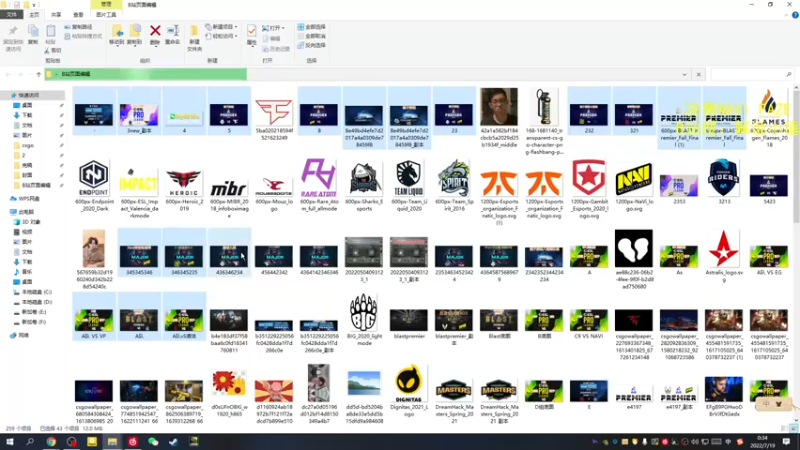Open the New item (新建项目) dropdown

point(221,27)
